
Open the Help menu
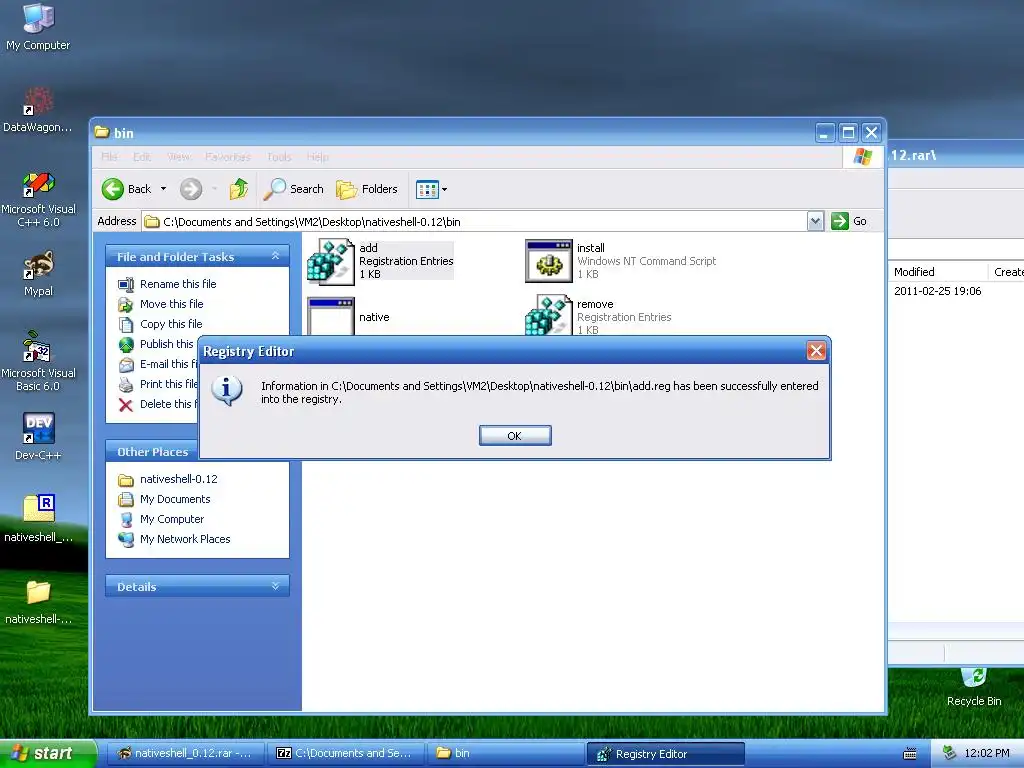coord(317,157)
